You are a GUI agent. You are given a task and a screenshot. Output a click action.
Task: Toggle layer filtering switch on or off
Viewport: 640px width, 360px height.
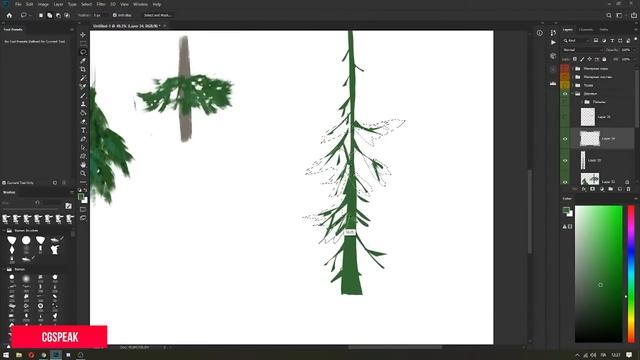tap(636, 40)
